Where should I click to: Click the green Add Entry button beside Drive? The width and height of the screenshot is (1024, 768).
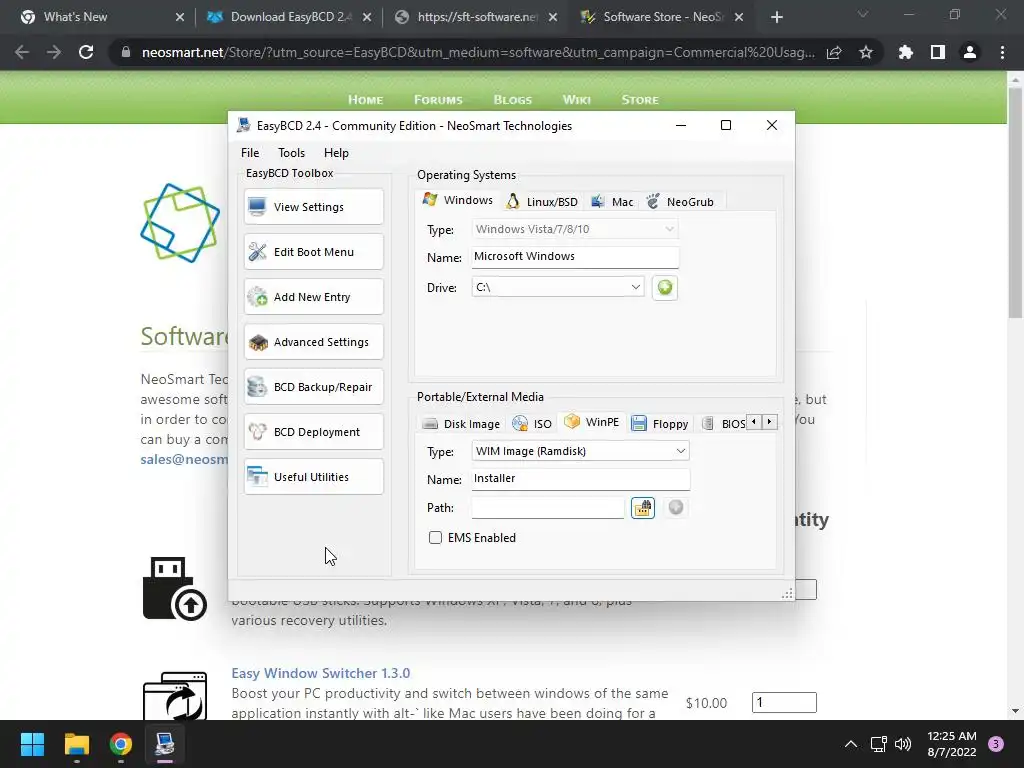(665, 287)
